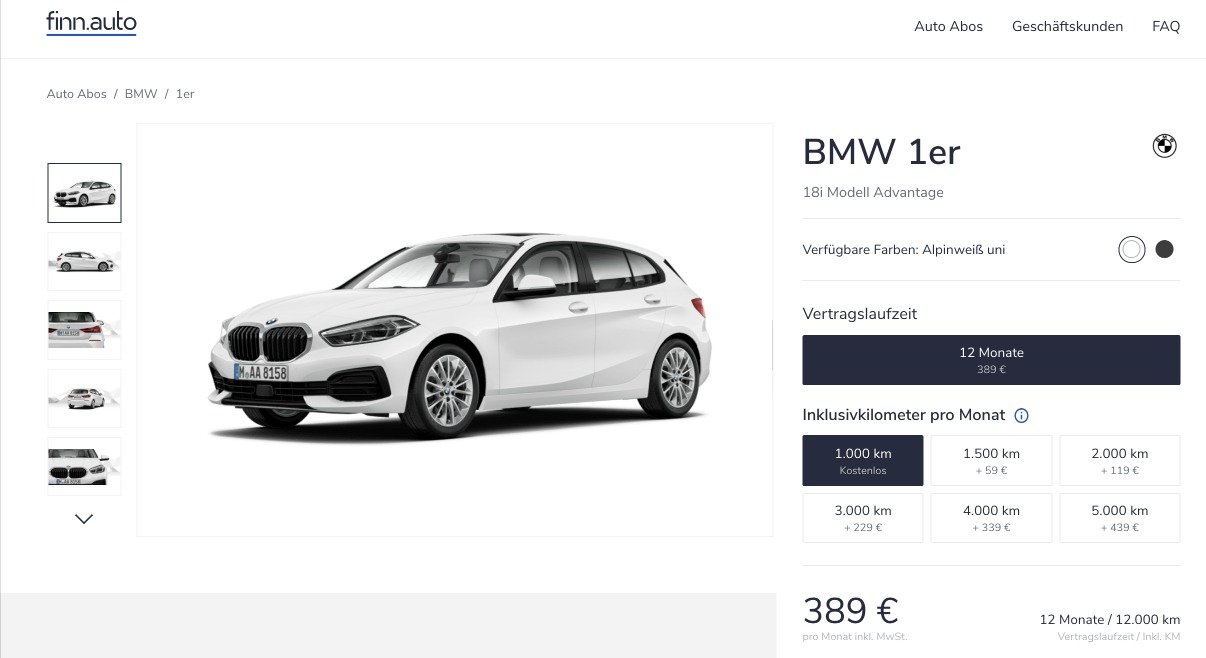This screenshot has height=658, width=1206.
Task: Pick the 3.000 km mileage package
Action: coord(862,517)
